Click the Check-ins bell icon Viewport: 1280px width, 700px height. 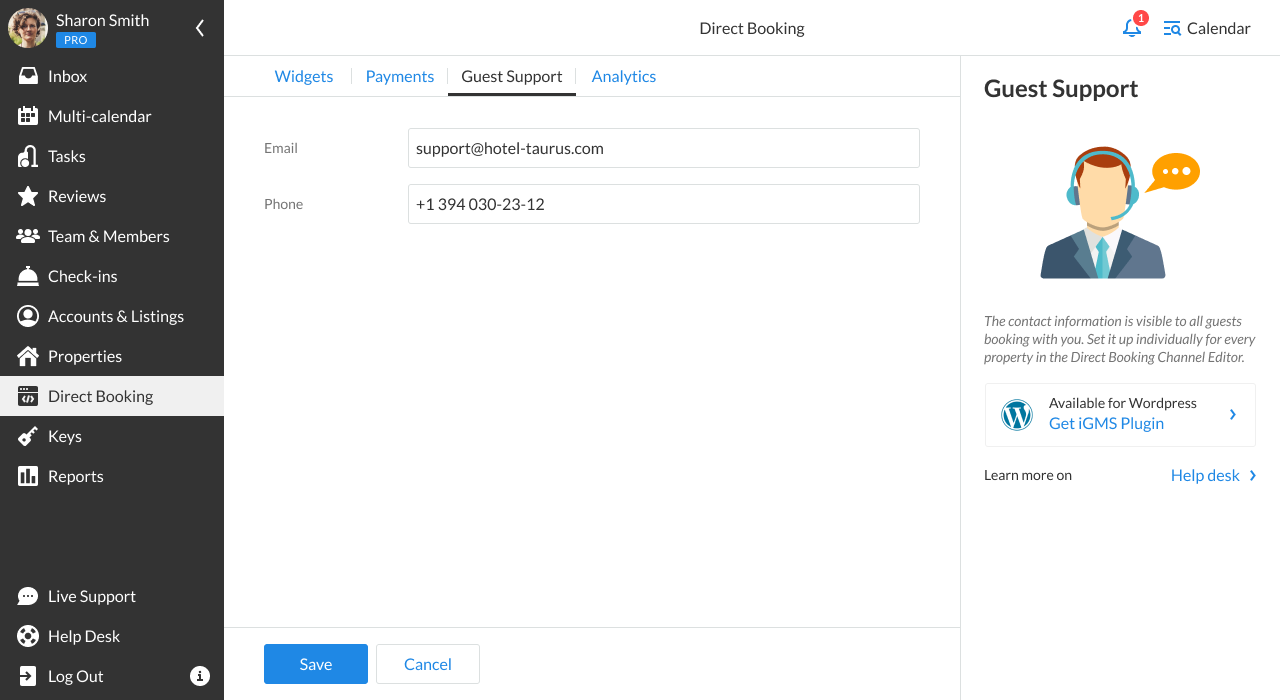[x=28, y=276]
